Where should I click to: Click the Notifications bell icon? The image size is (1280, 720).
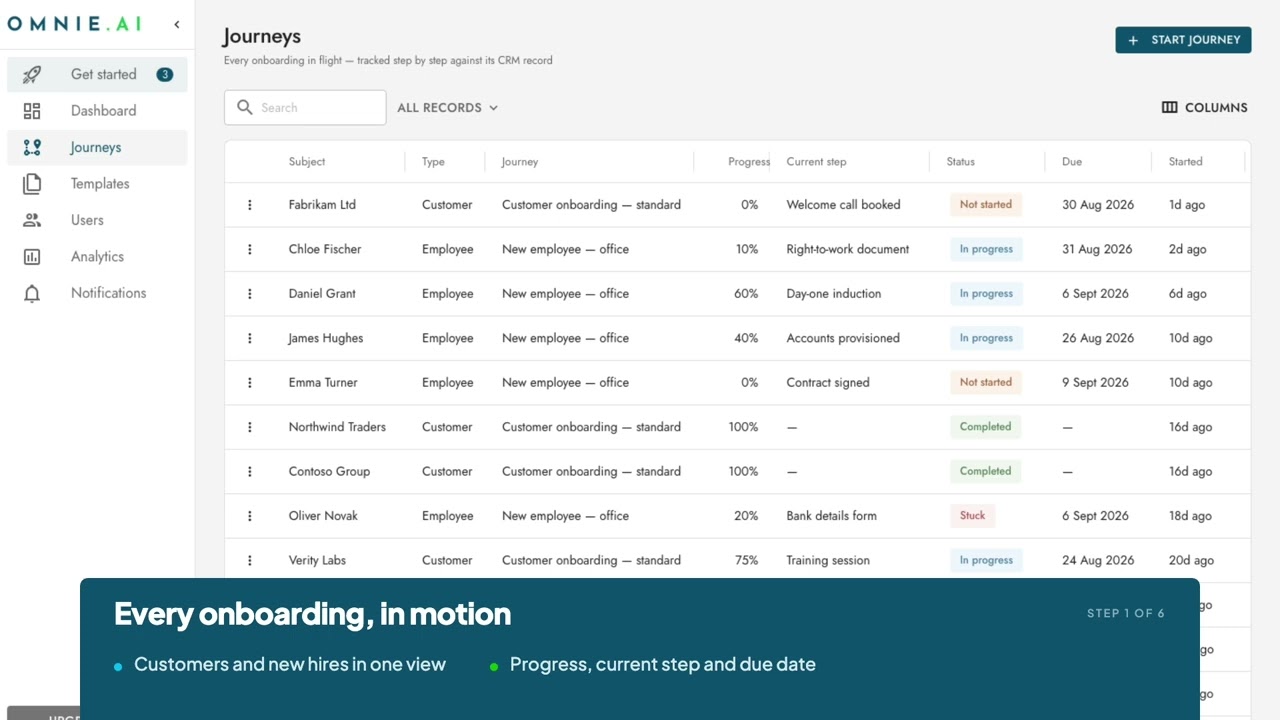pos(32,293)
